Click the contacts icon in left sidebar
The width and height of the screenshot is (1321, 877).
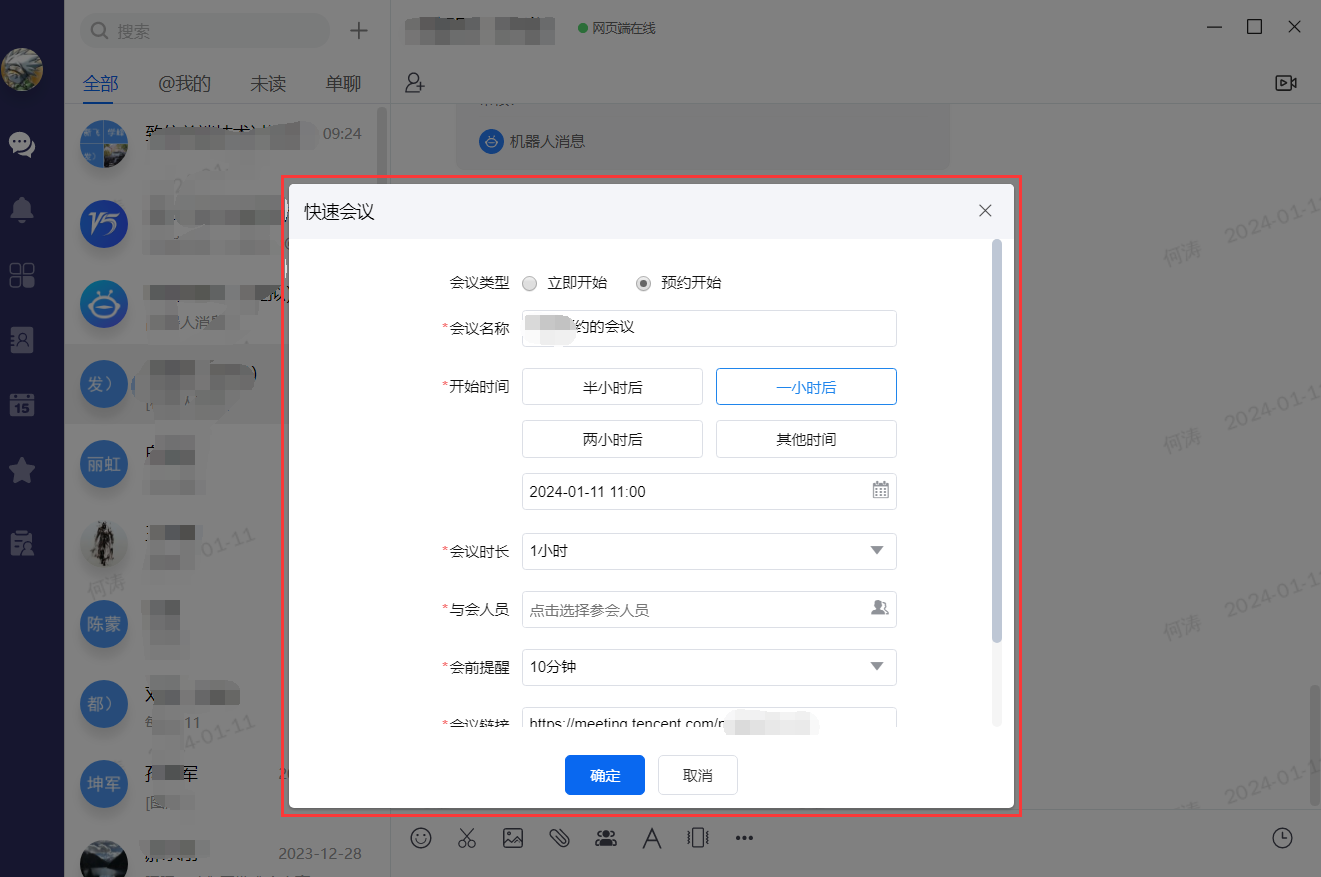(x=22, y=340)
